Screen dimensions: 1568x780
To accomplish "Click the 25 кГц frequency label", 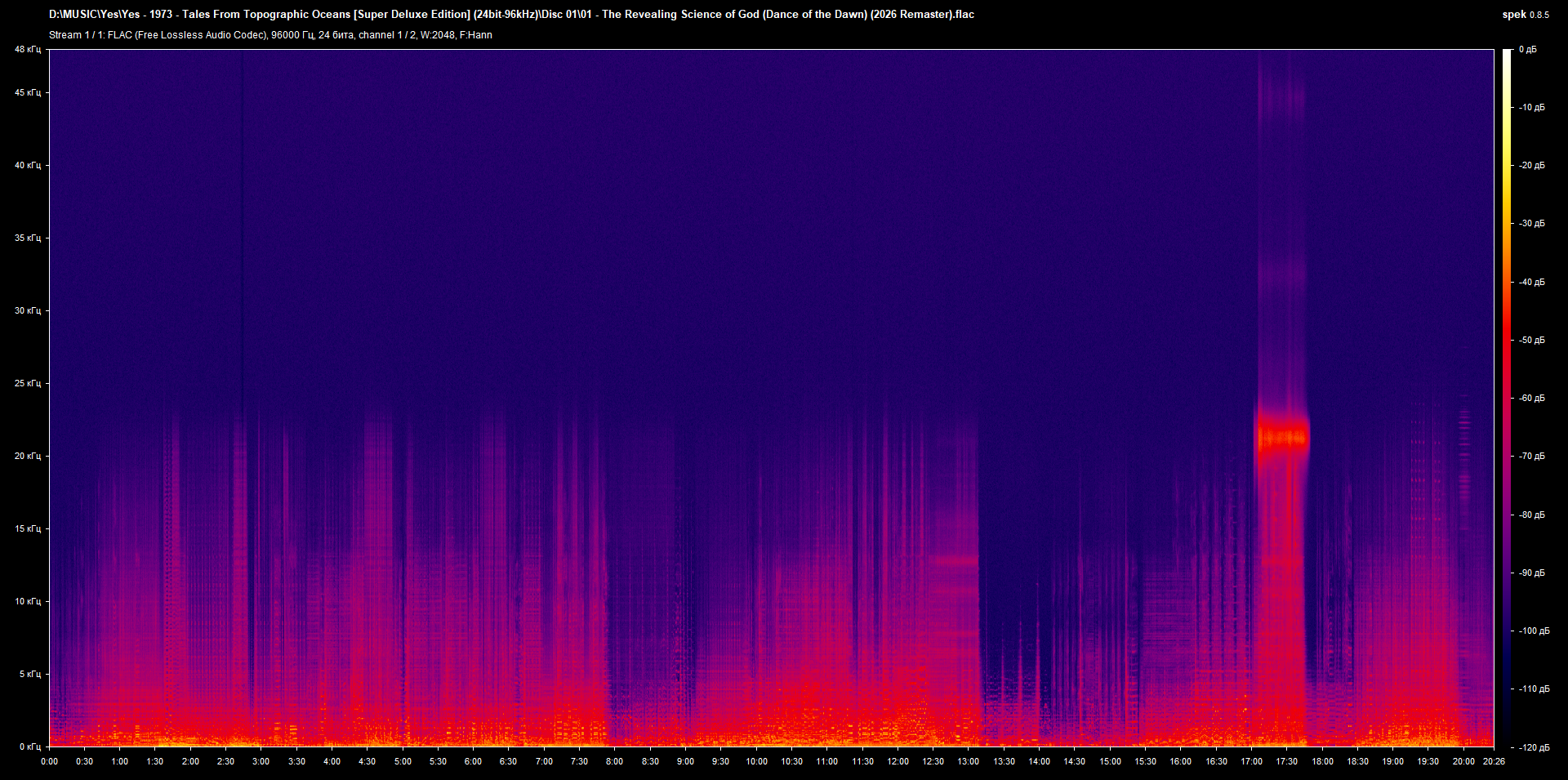I will click(28, 384).
